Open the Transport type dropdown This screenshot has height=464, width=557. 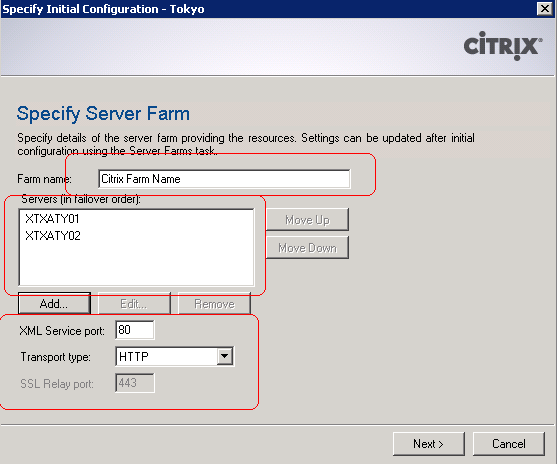[225, 356]
